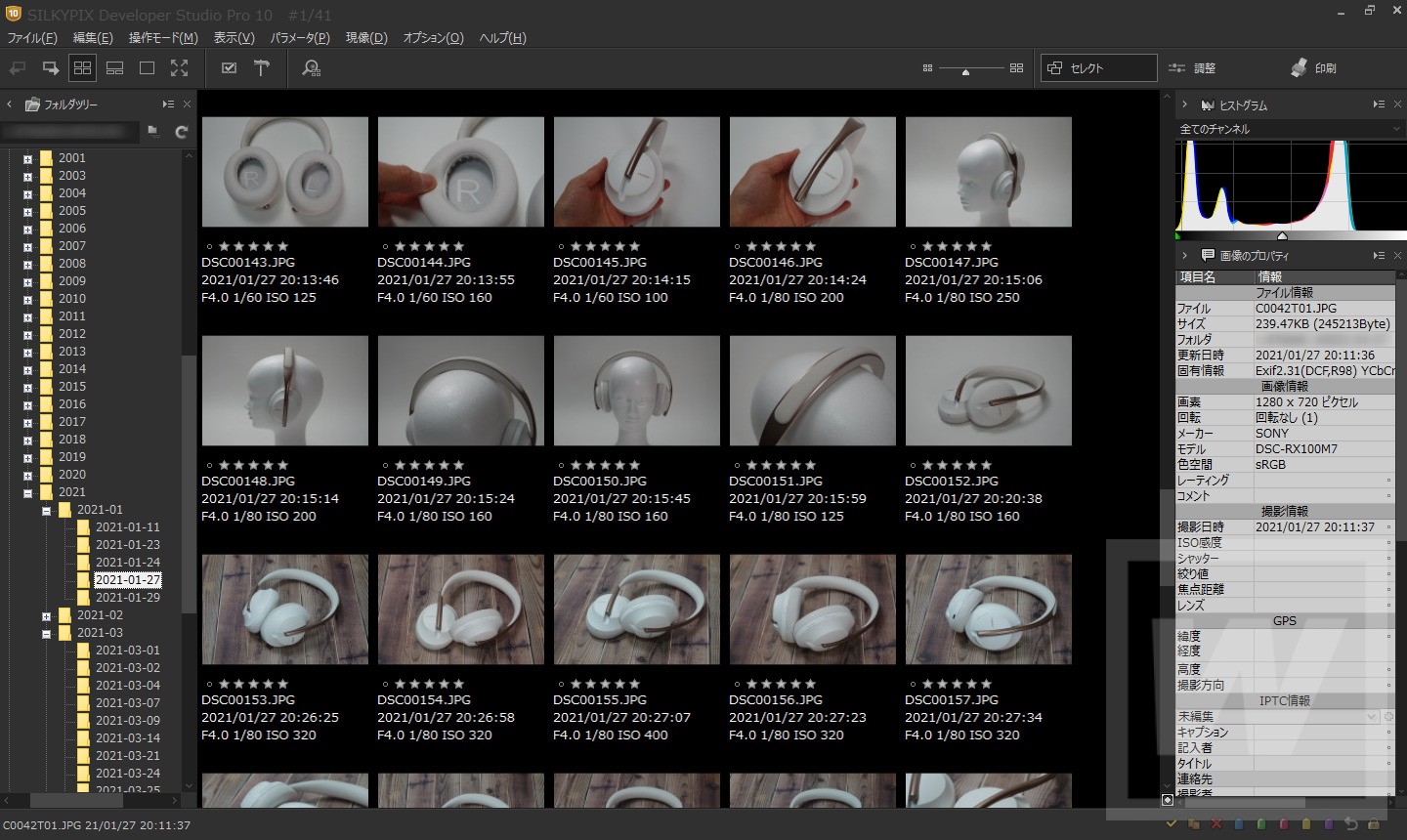
Task: Refresh the folder tree
Action: (x=181, y=132)
